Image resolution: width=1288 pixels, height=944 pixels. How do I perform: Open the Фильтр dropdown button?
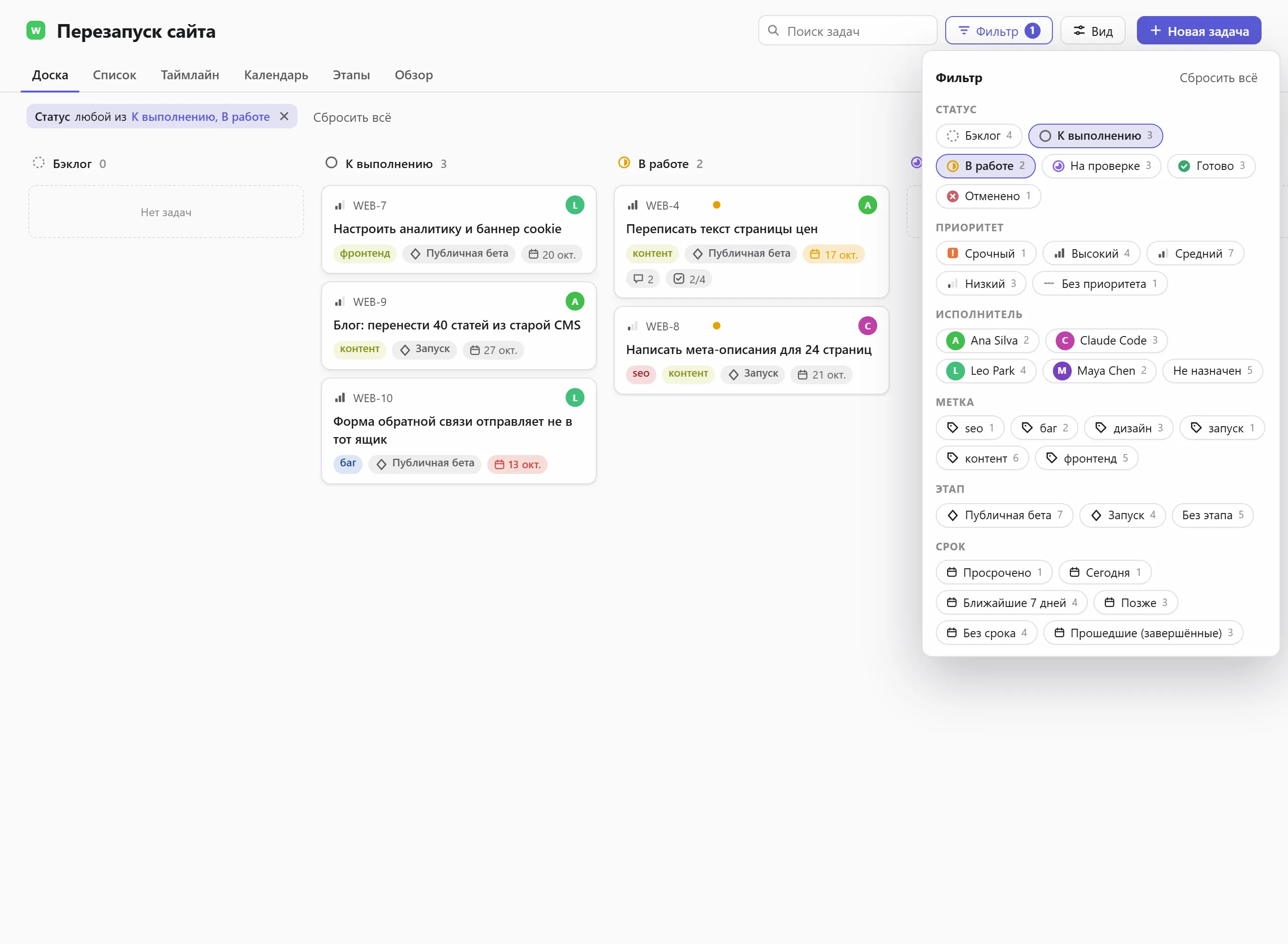pyautogui.click(x=999, y=31)
